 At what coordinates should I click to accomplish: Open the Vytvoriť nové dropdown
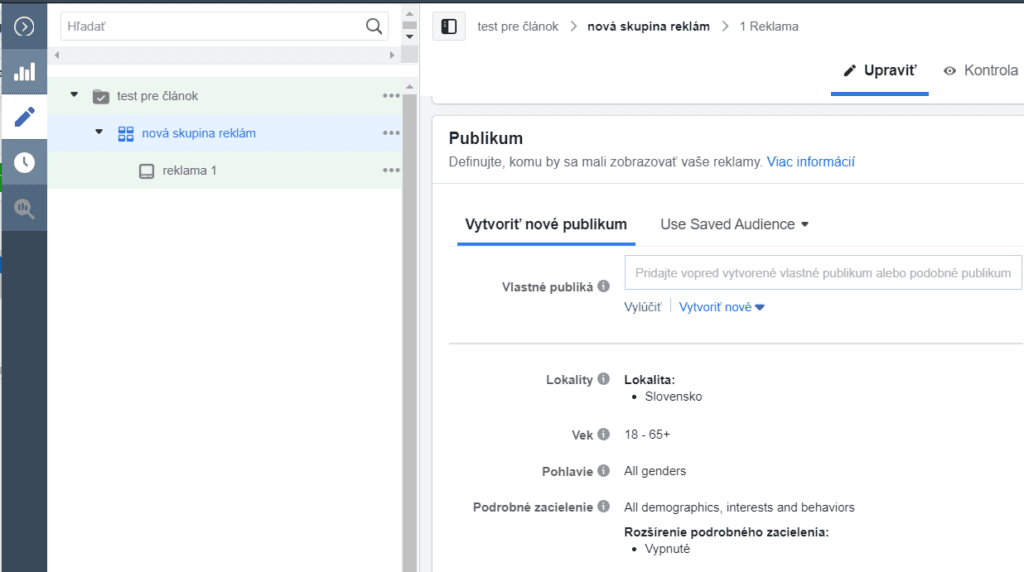tap(721, 308)
